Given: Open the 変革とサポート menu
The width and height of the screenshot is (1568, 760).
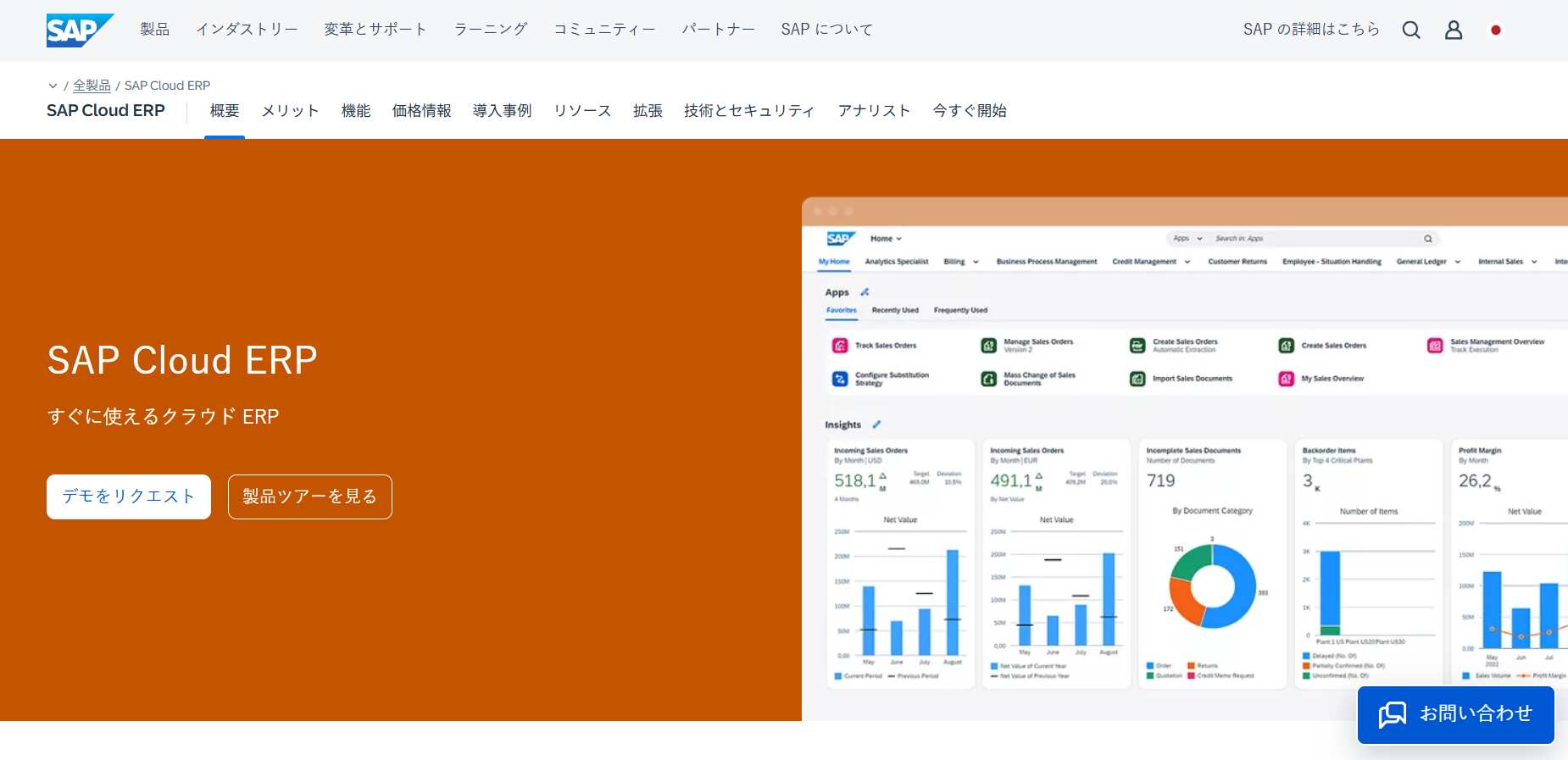Looking at the screenshot, I should (x=376, y=30).
